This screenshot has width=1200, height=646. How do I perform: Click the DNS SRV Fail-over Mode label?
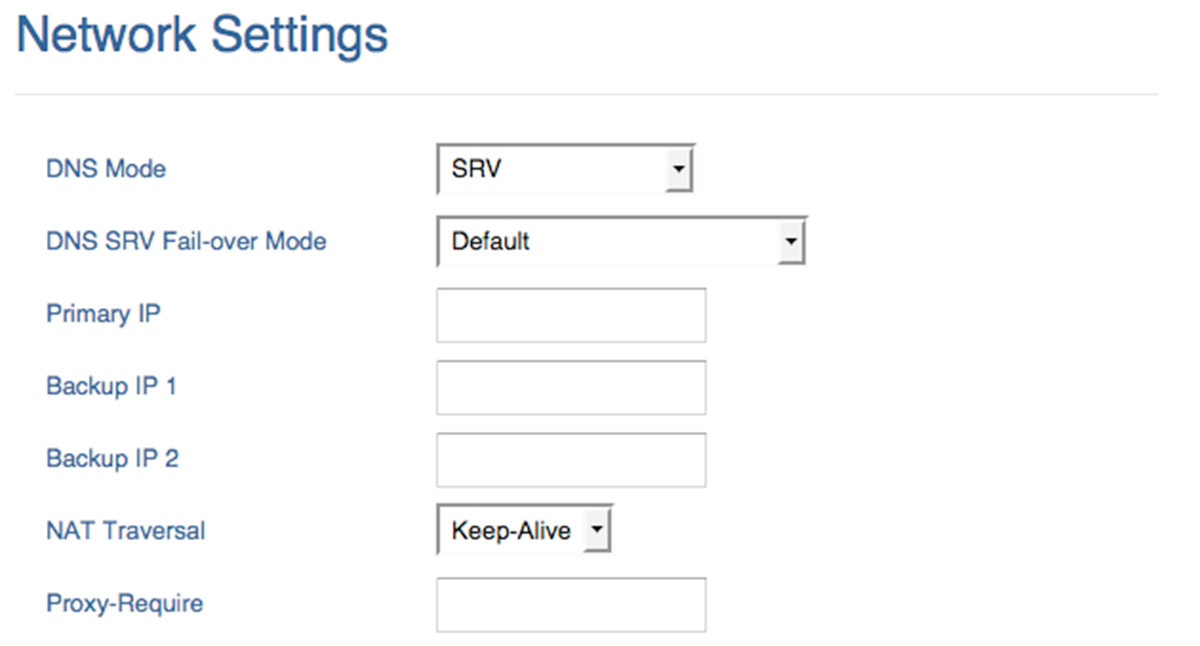186,241
